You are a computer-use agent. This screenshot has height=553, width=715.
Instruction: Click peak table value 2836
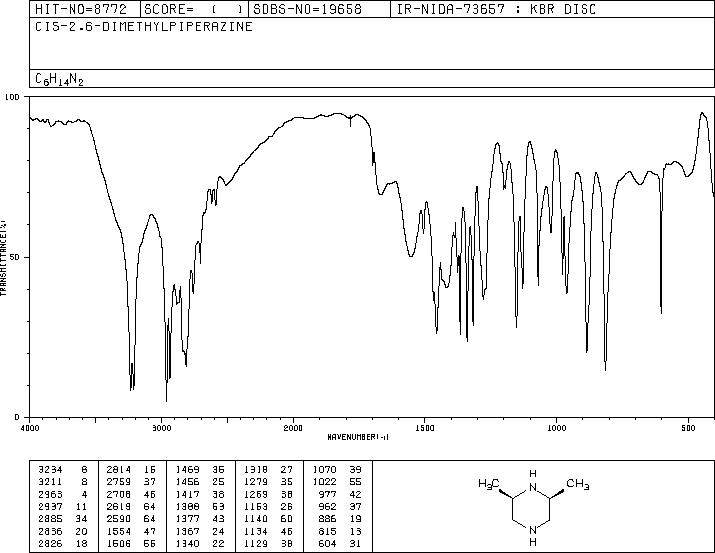click(50, 532)
